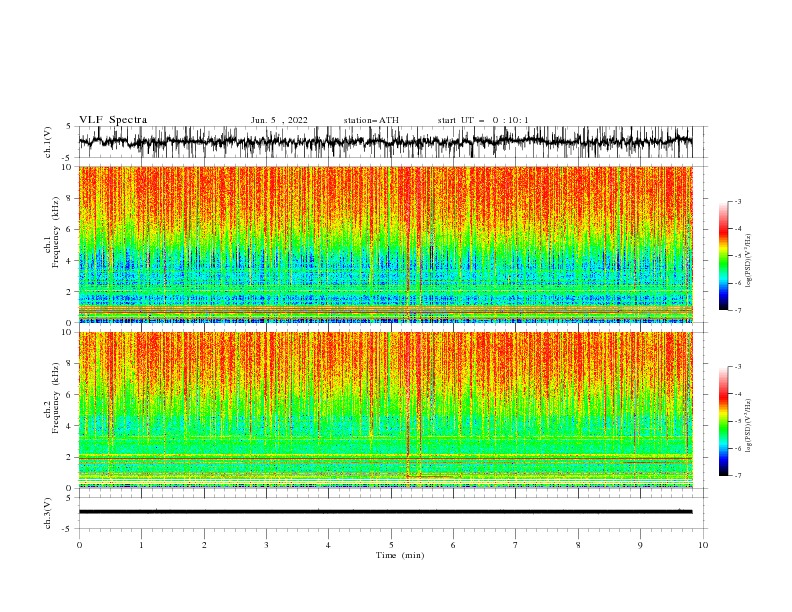Click the time axis tick label "3"
This screenshot has height=612, width=792.
tap(266, 545)
